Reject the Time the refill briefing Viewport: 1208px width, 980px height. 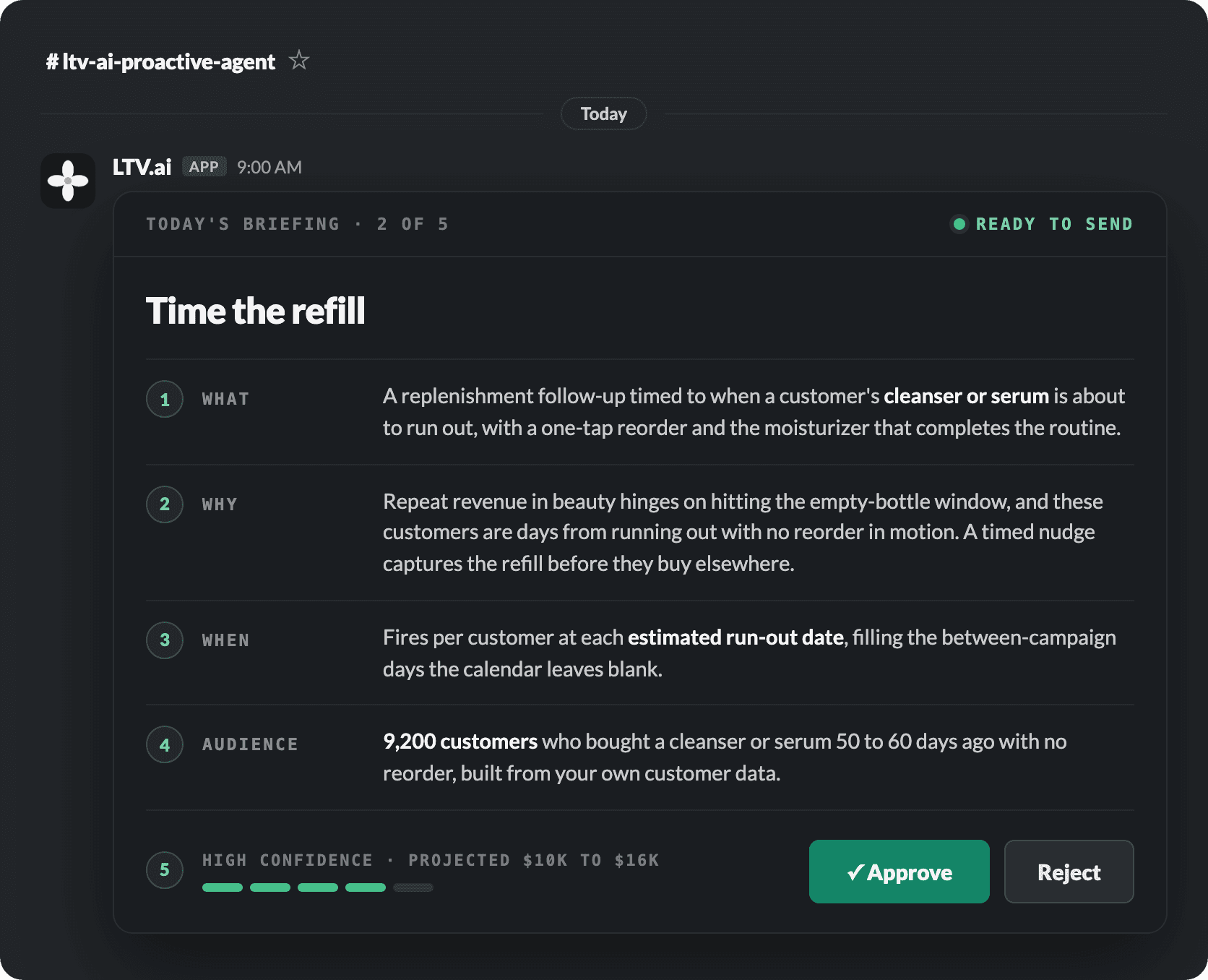[x=1069, y=872]
